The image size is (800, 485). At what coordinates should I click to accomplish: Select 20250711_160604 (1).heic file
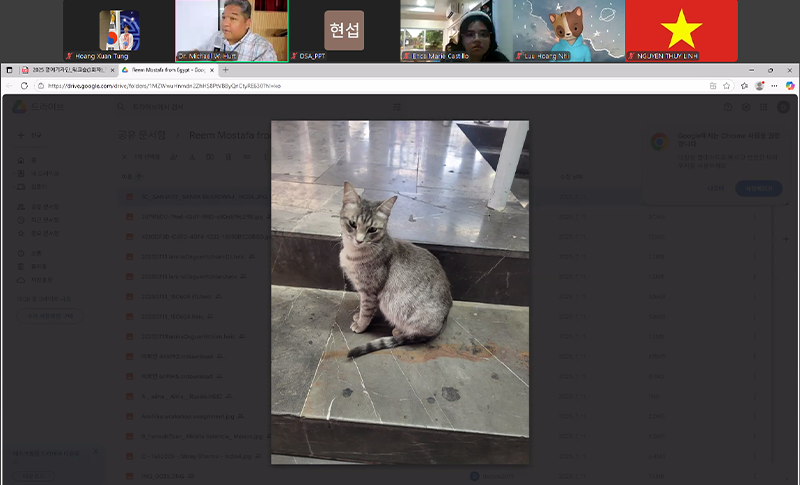pos(177,296)
